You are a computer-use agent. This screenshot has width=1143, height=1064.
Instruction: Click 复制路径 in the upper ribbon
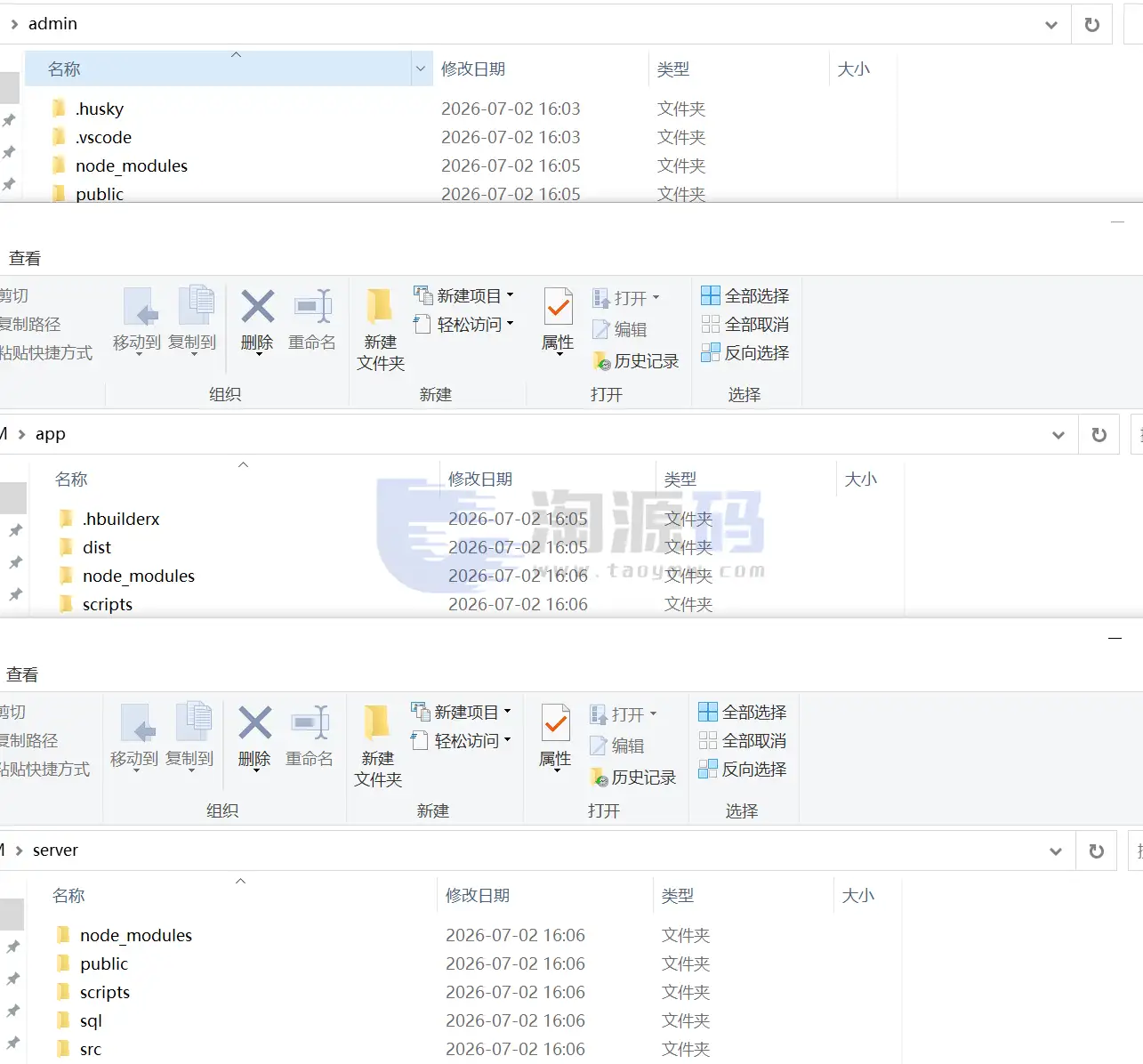click(x=30, y=324)
